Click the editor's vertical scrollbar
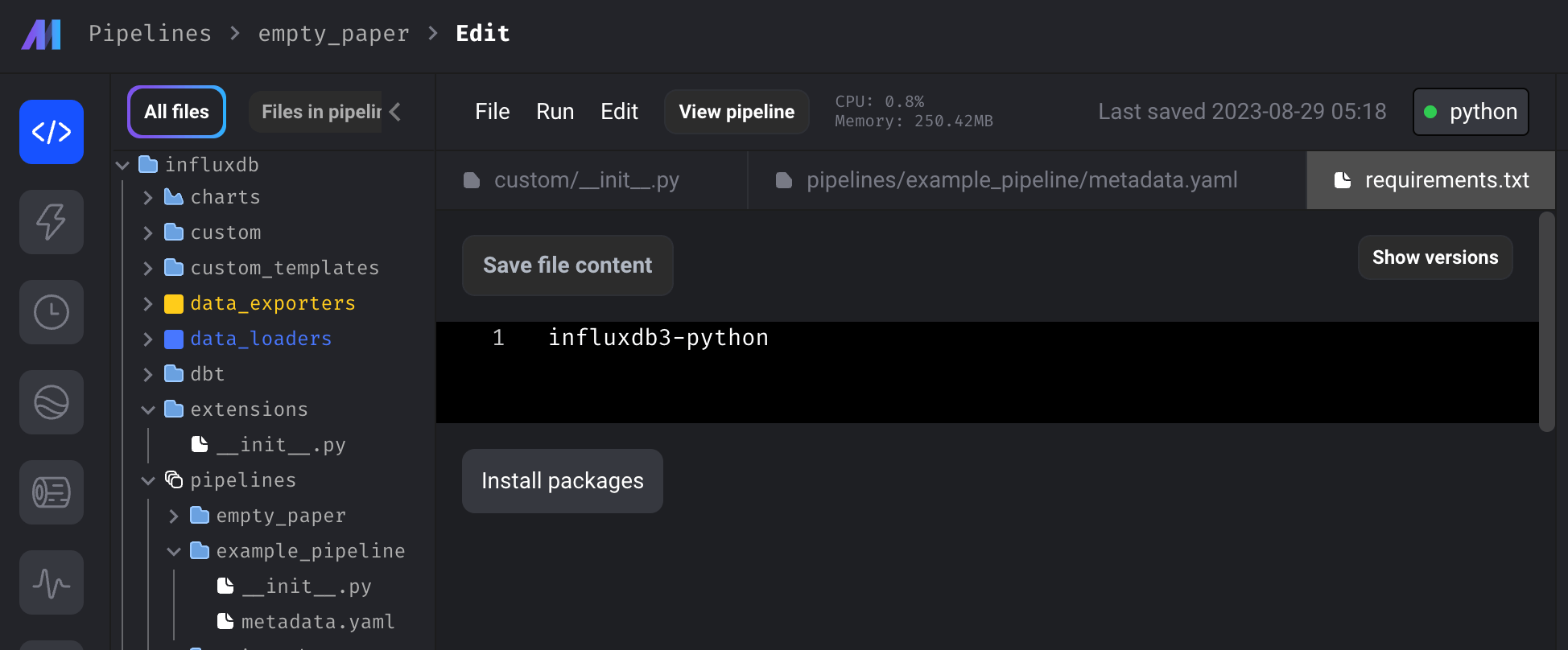 click(x=1546, y=322)
